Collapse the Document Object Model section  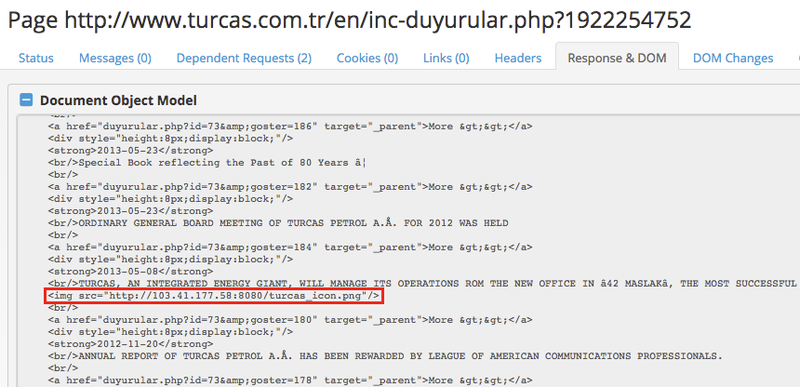pos(26,100)
